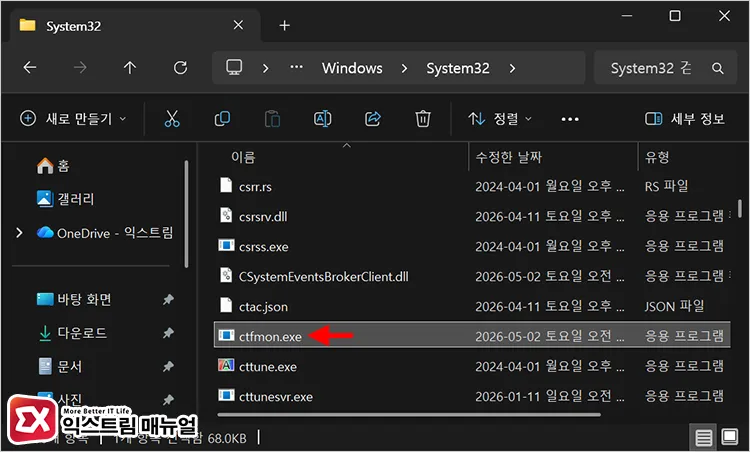Image resolution: width=750 pixels, height=452 pixels.
Task: Click the csrsrv.dll gear file icon
Action: 226,215
